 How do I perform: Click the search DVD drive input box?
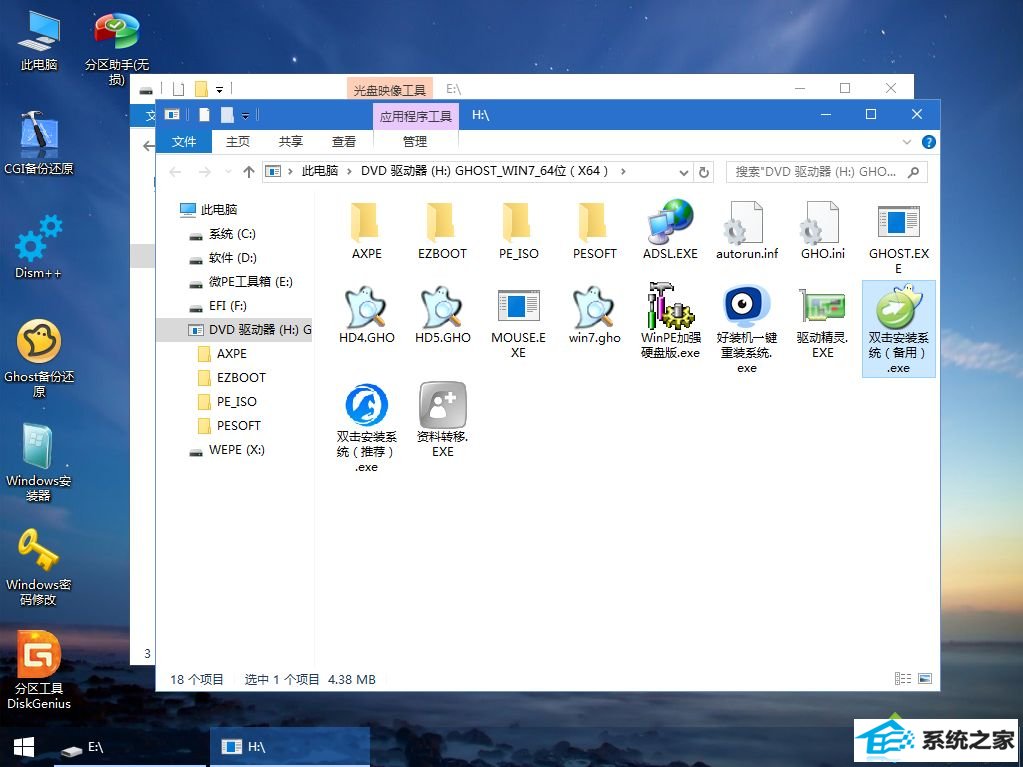click(817, 172)
